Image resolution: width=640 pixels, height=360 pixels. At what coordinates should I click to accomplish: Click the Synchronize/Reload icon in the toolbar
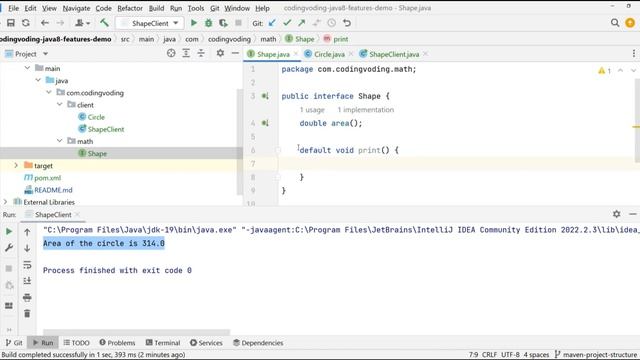point(26,23)
